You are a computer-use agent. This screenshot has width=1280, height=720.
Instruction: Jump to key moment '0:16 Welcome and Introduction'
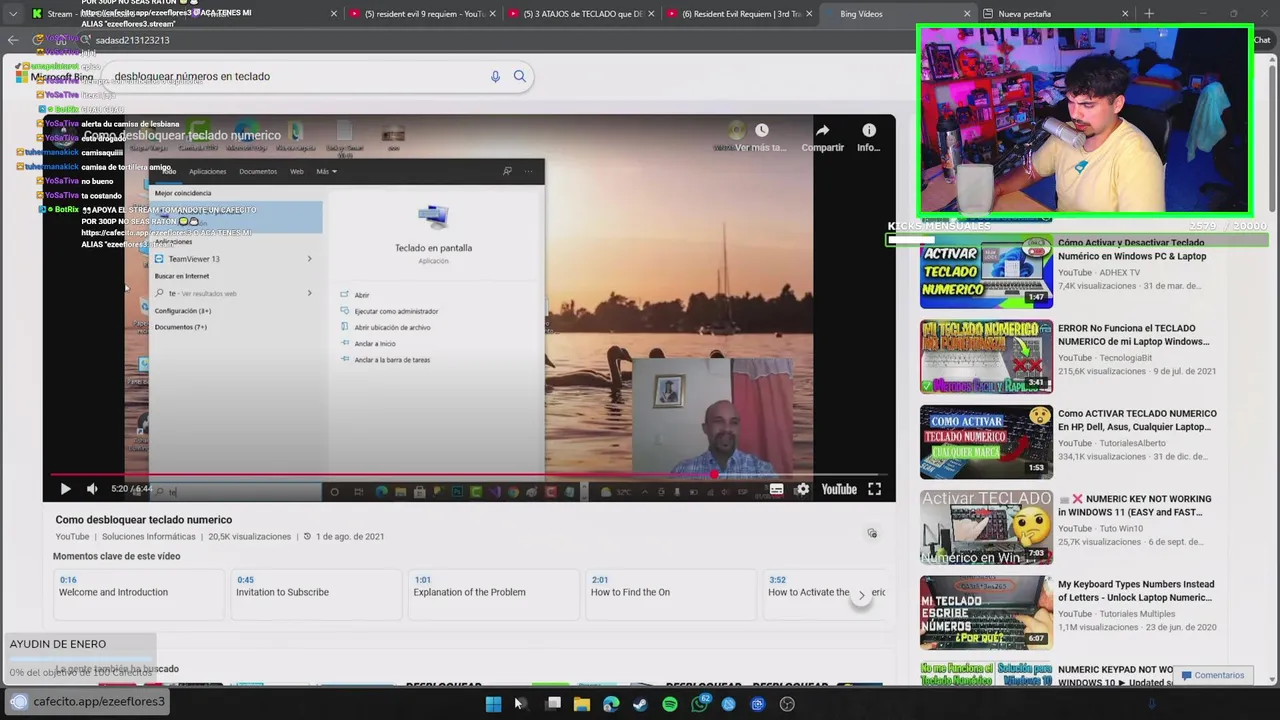tap(138, 593)
